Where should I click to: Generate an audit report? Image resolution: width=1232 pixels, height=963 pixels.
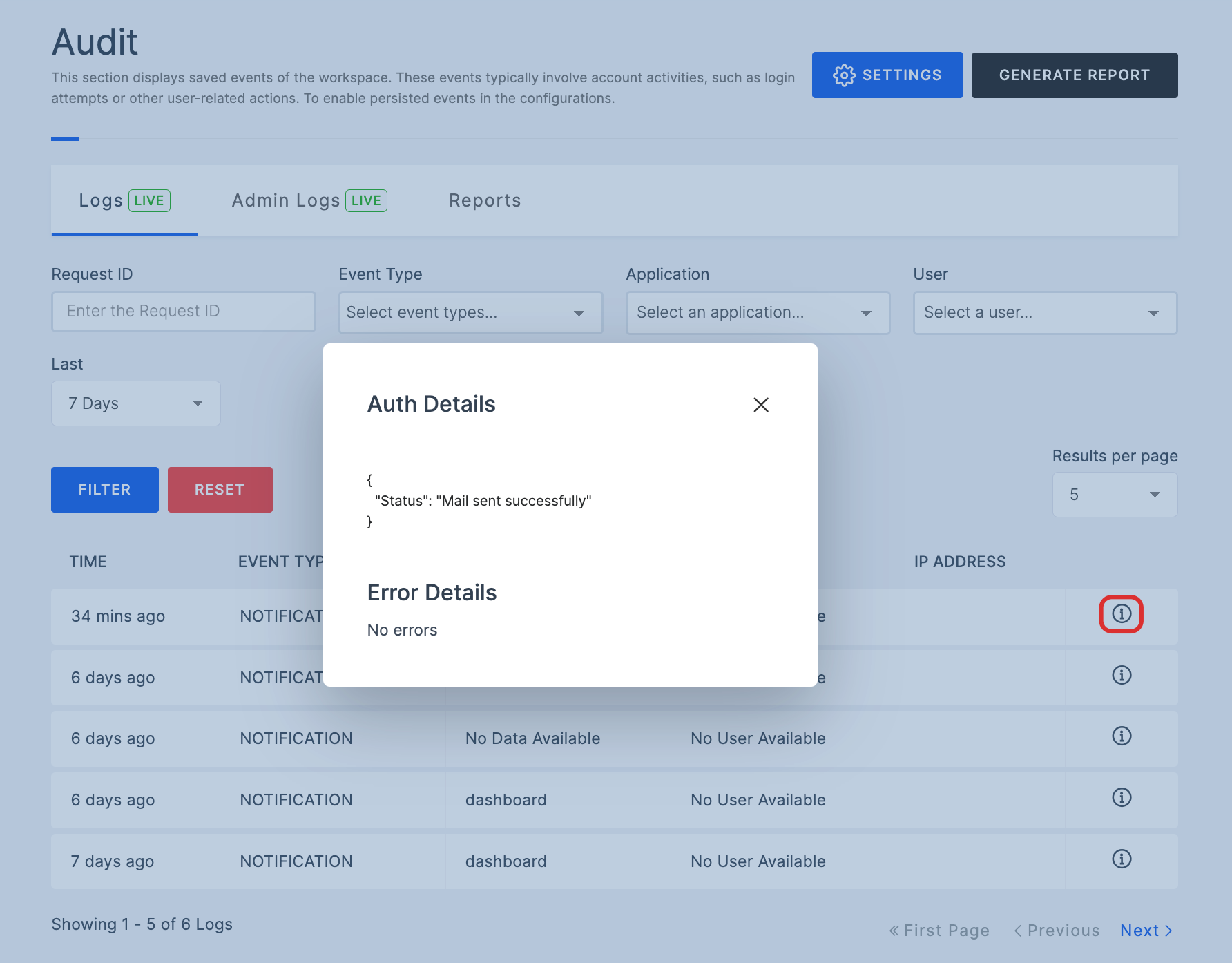point(1075,75)
